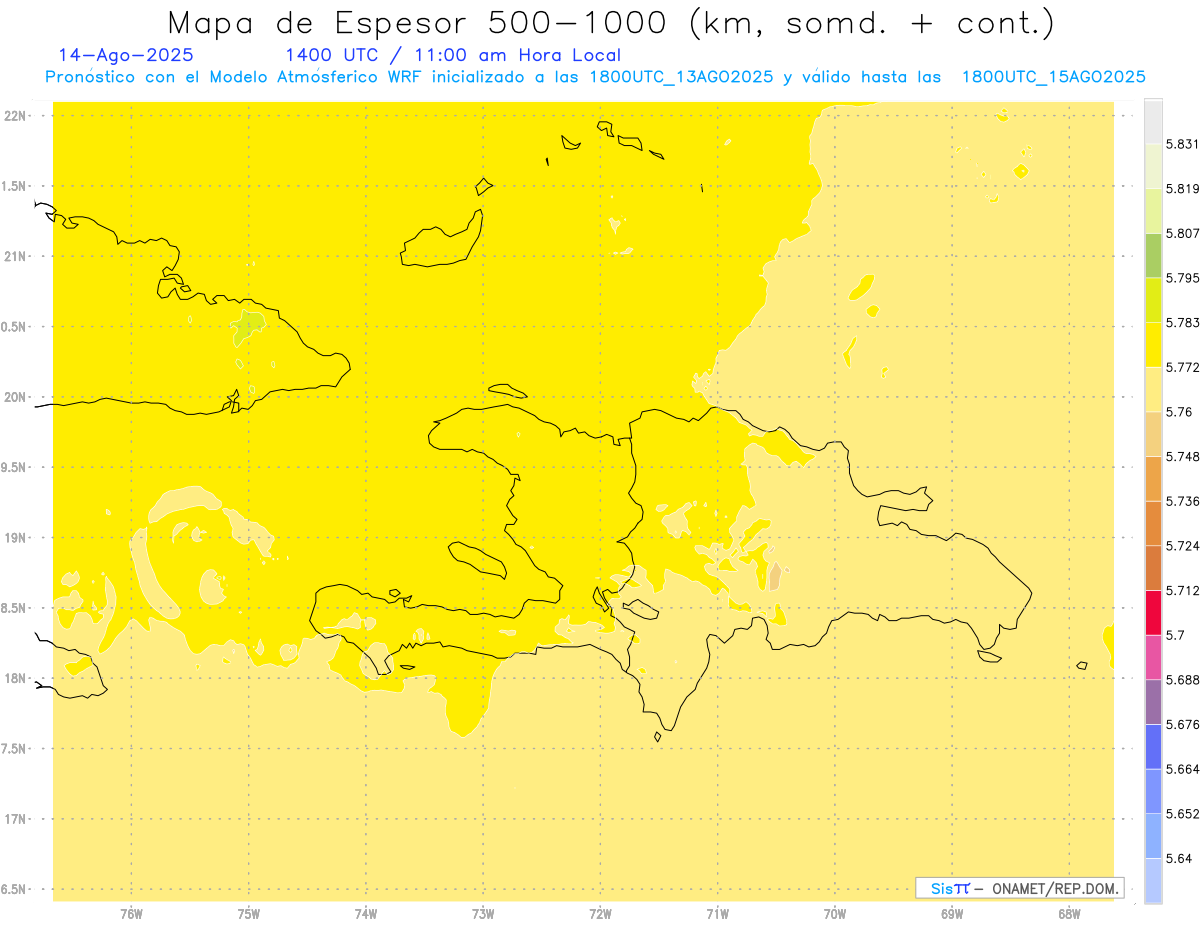1200x927 pixels.
Task: Click the legend value "5.831"
Action: pyautogui.click(x=1182, y=143)
